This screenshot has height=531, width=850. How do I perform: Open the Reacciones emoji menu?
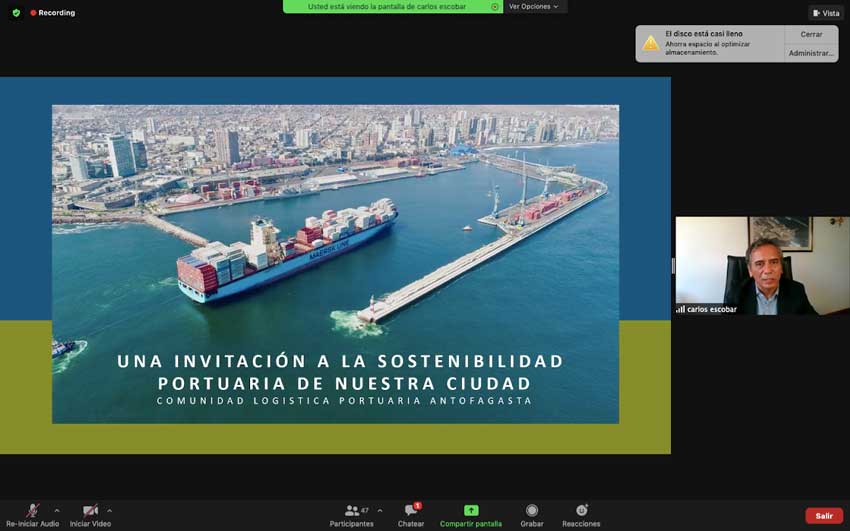click(x=581, y=511)
